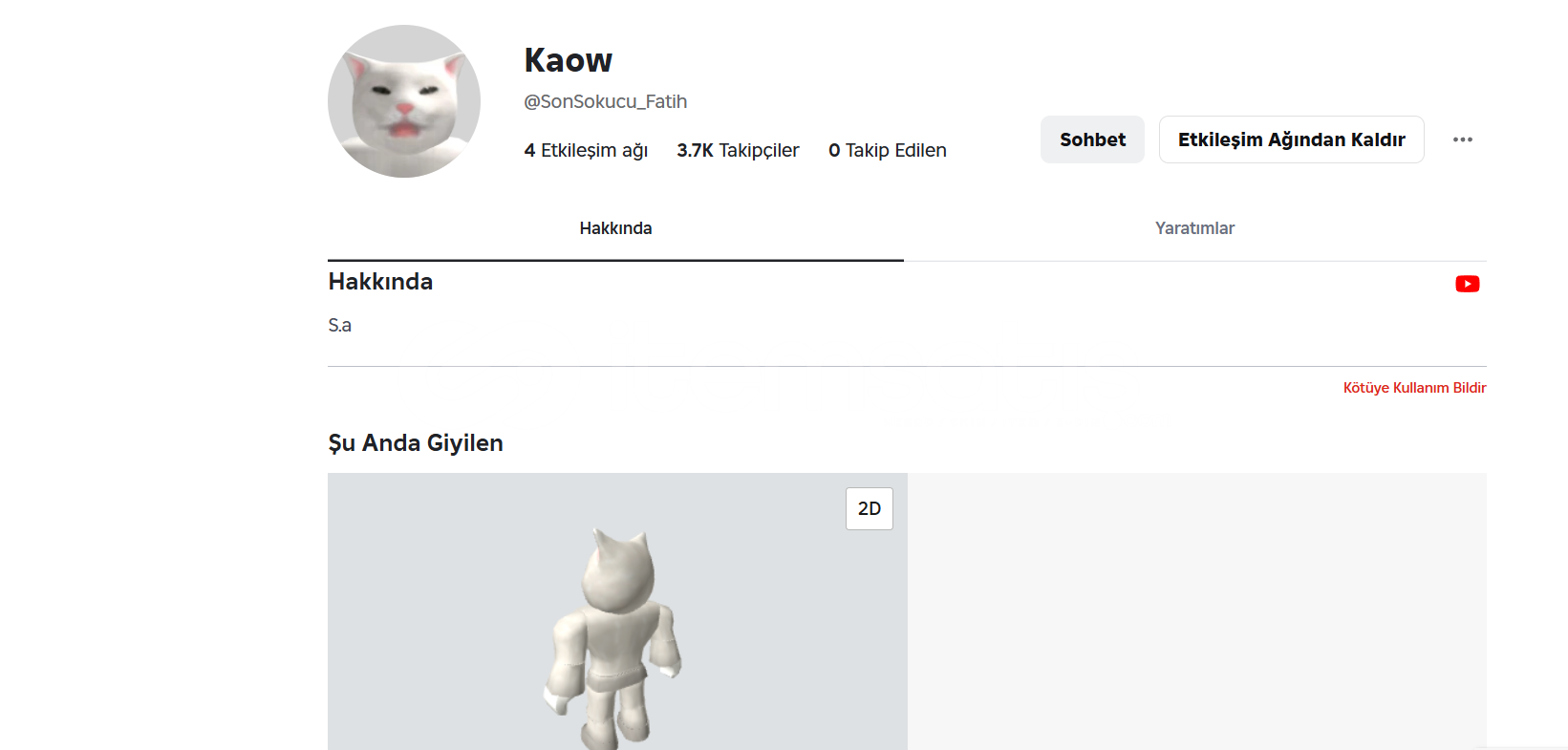Select the Hakkında tab

click(x=615, y=228)
